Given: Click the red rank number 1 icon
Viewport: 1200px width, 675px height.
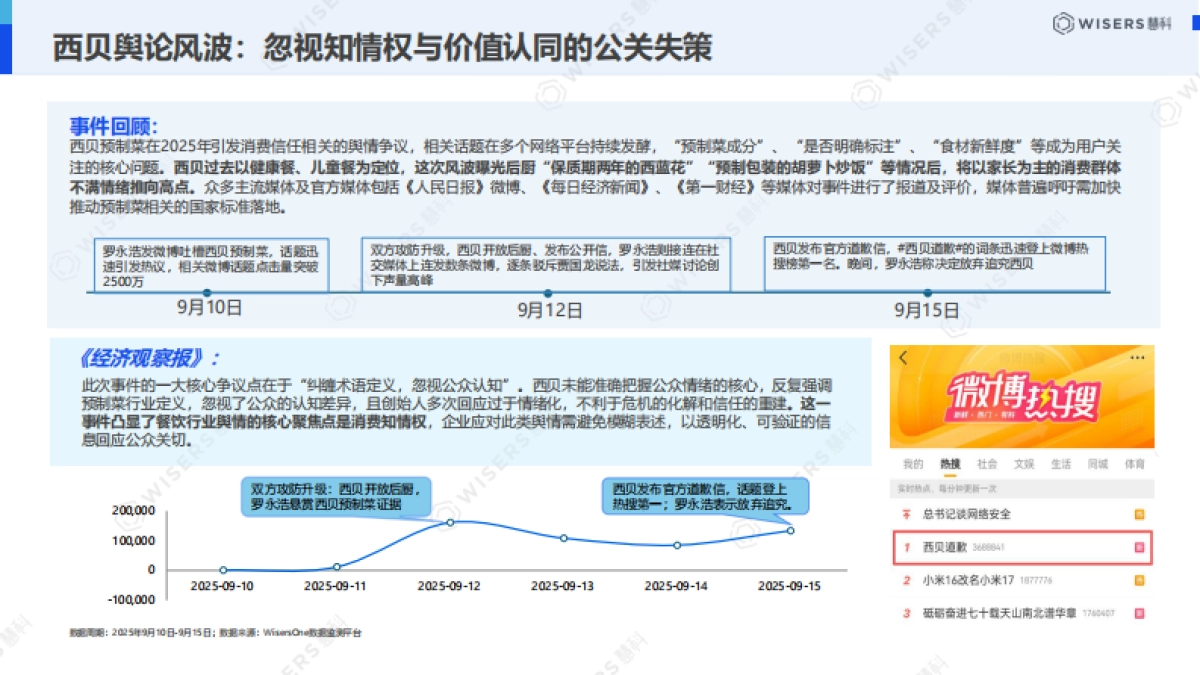Looking at the screenshot, I should tap(907, 546).
